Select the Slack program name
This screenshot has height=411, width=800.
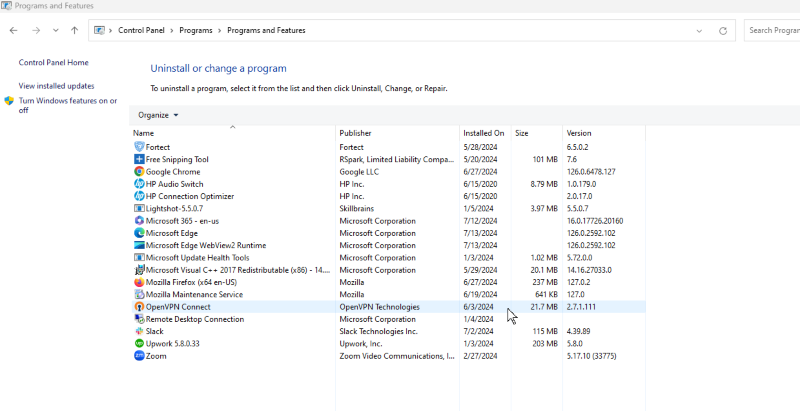tap(155, 331)
